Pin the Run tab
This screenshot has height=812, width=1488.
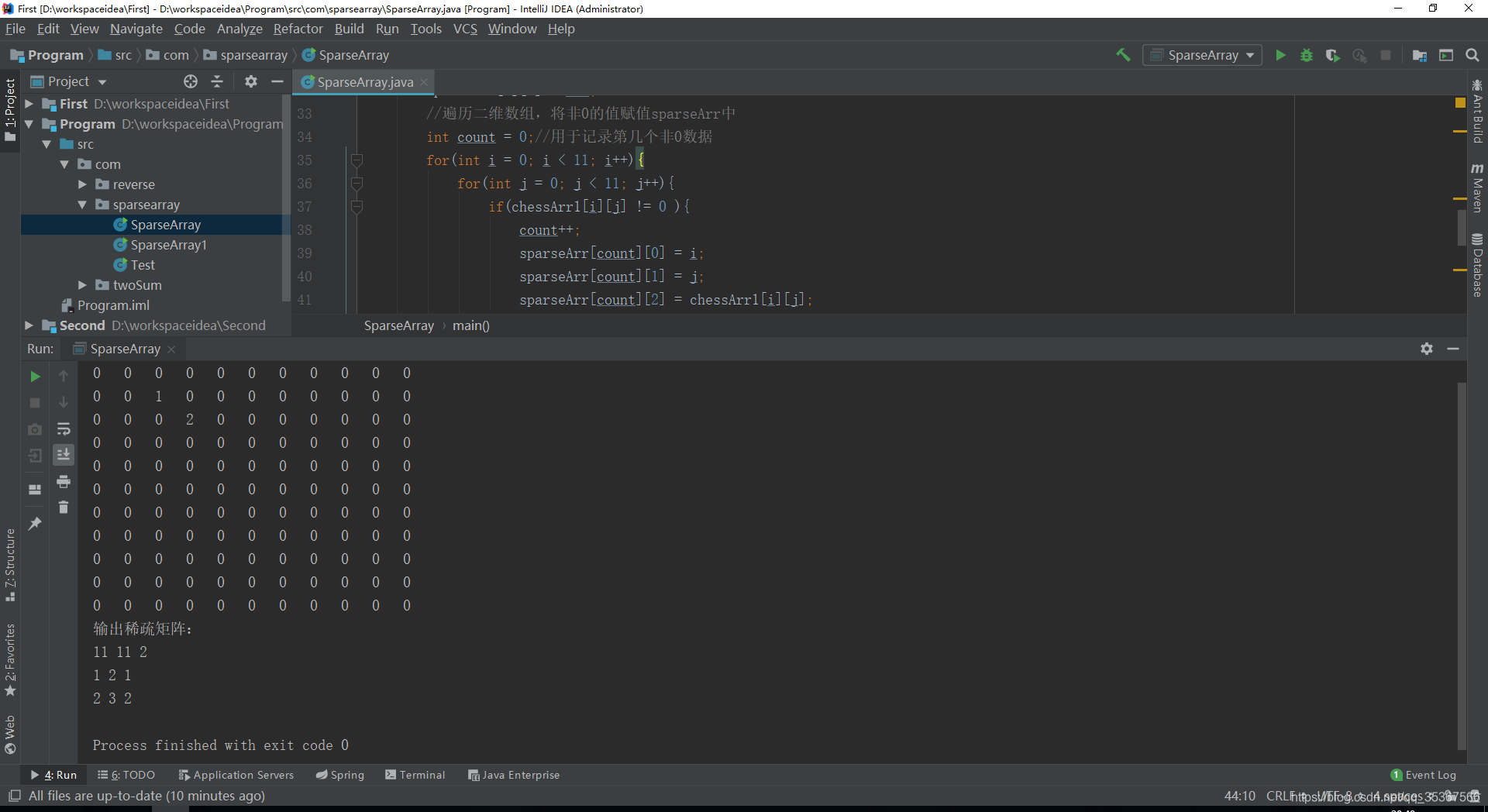tap(35, 524)
